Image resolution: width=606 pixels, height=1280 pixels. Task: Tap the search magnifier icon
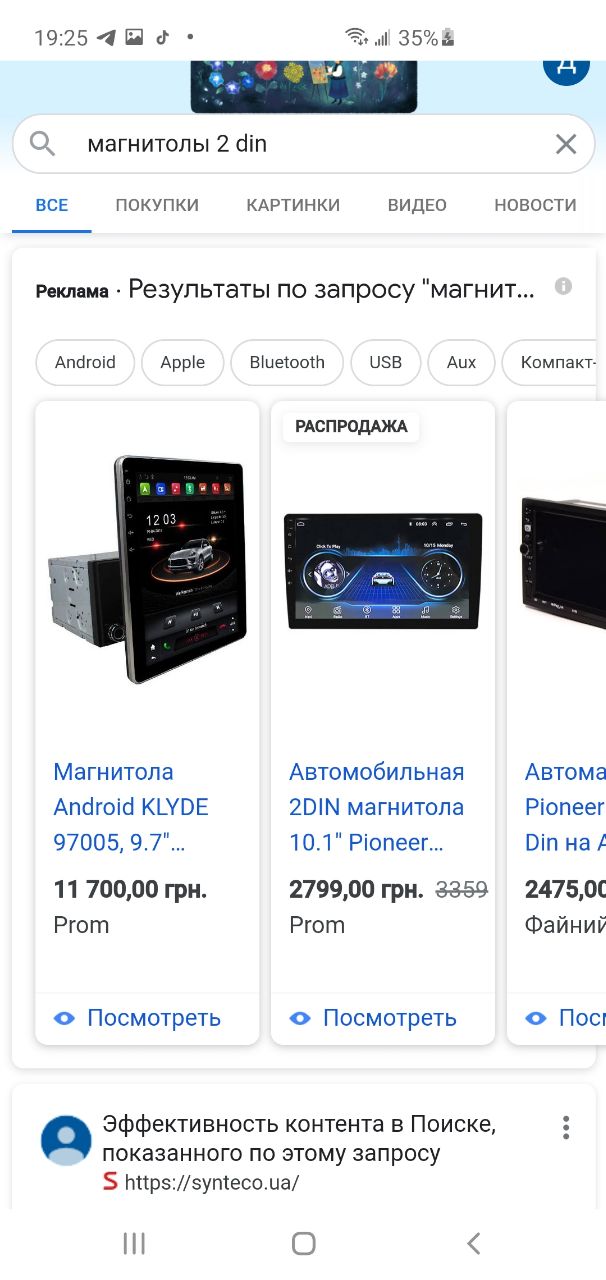point(42,144)
